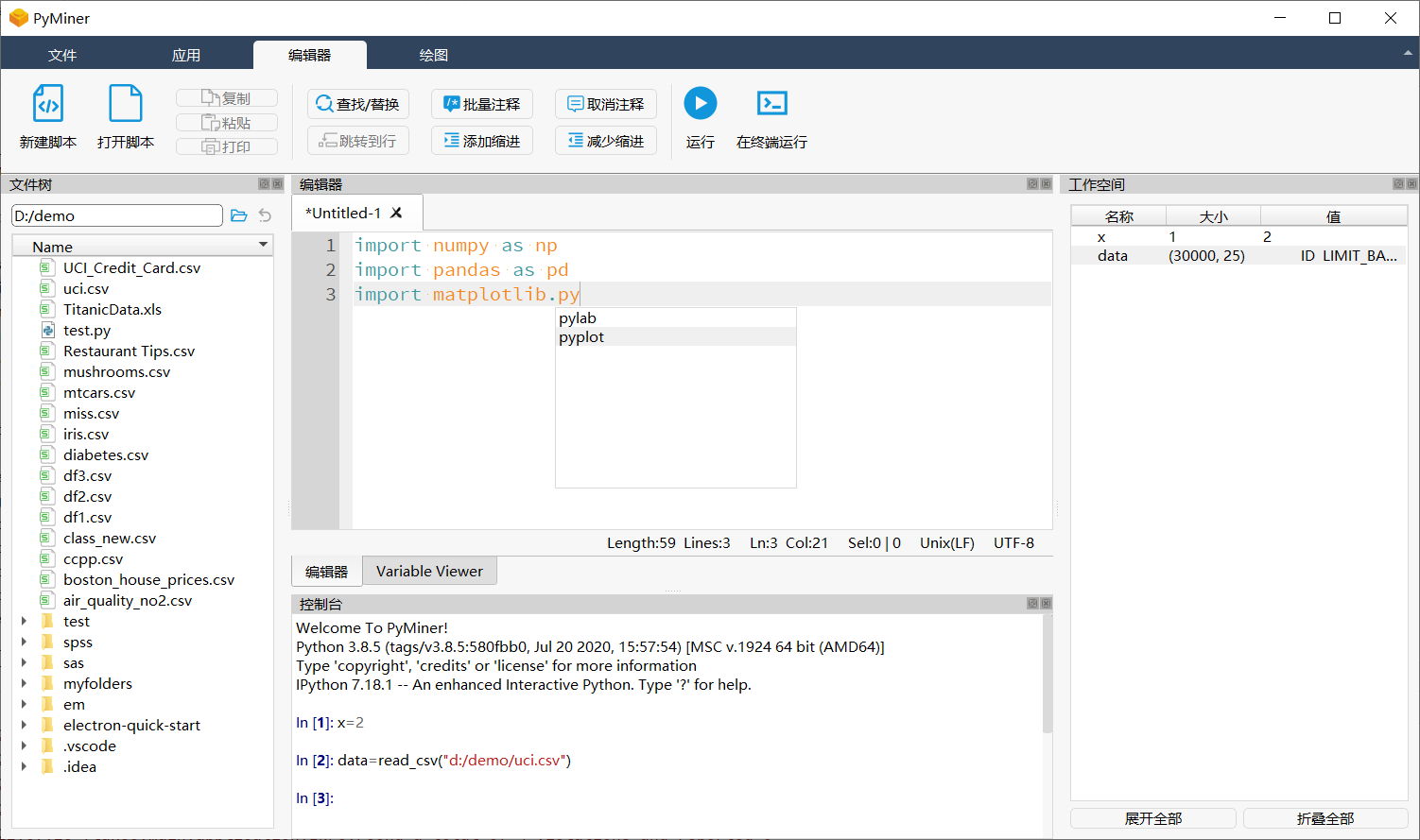
Task: Select boston_house_prices.csv file
Action: [148, 579]
